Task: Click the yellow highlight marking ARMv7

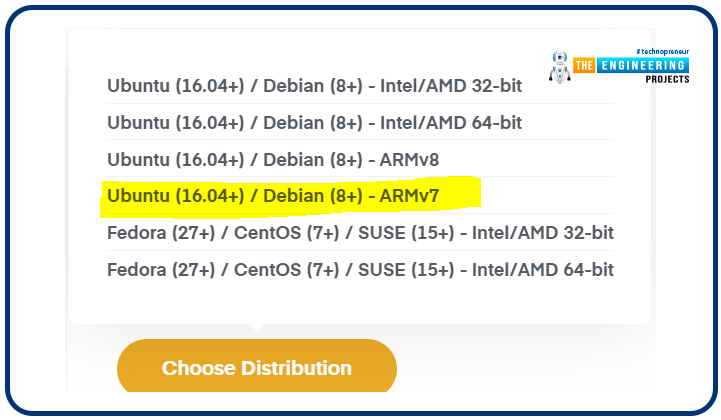Action: pos(291,196)
